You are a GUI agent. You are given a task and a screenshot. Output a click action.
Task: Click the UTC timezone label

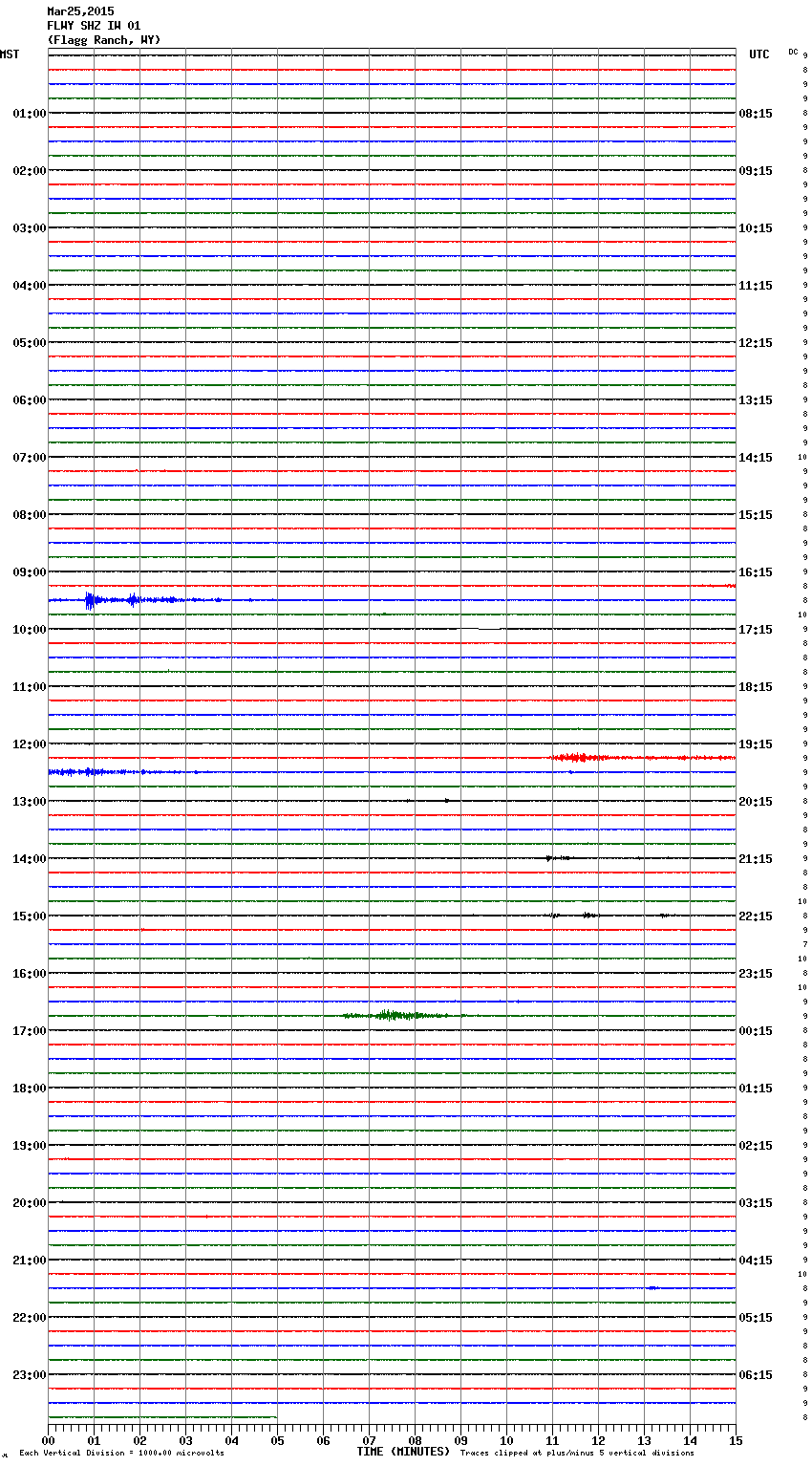(759, 54)
